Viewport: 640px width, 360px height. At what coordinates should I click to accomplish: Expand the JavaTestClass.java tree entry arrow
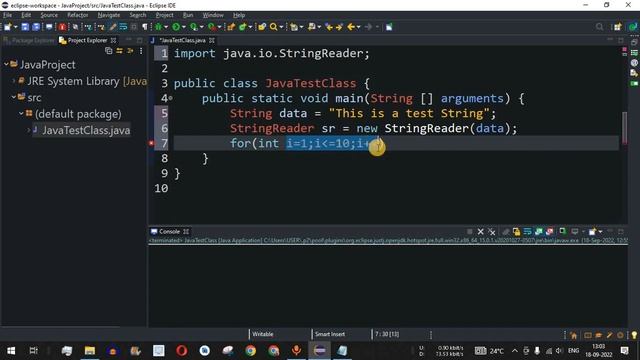(x=29, y=130)
